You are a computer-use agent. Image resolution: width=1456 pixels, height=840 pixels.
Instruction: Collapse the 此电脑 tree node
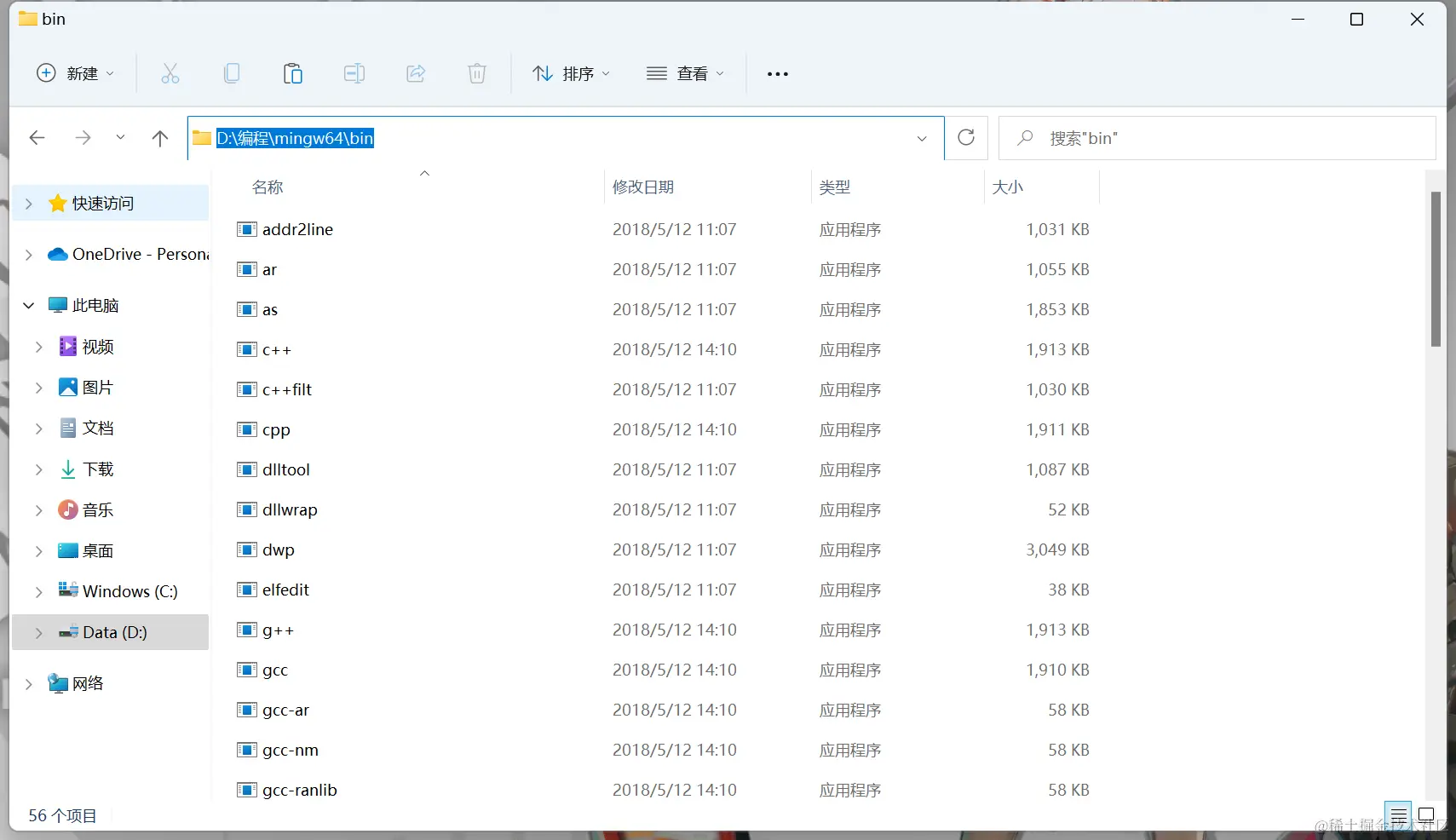click(x=28, y=305)
